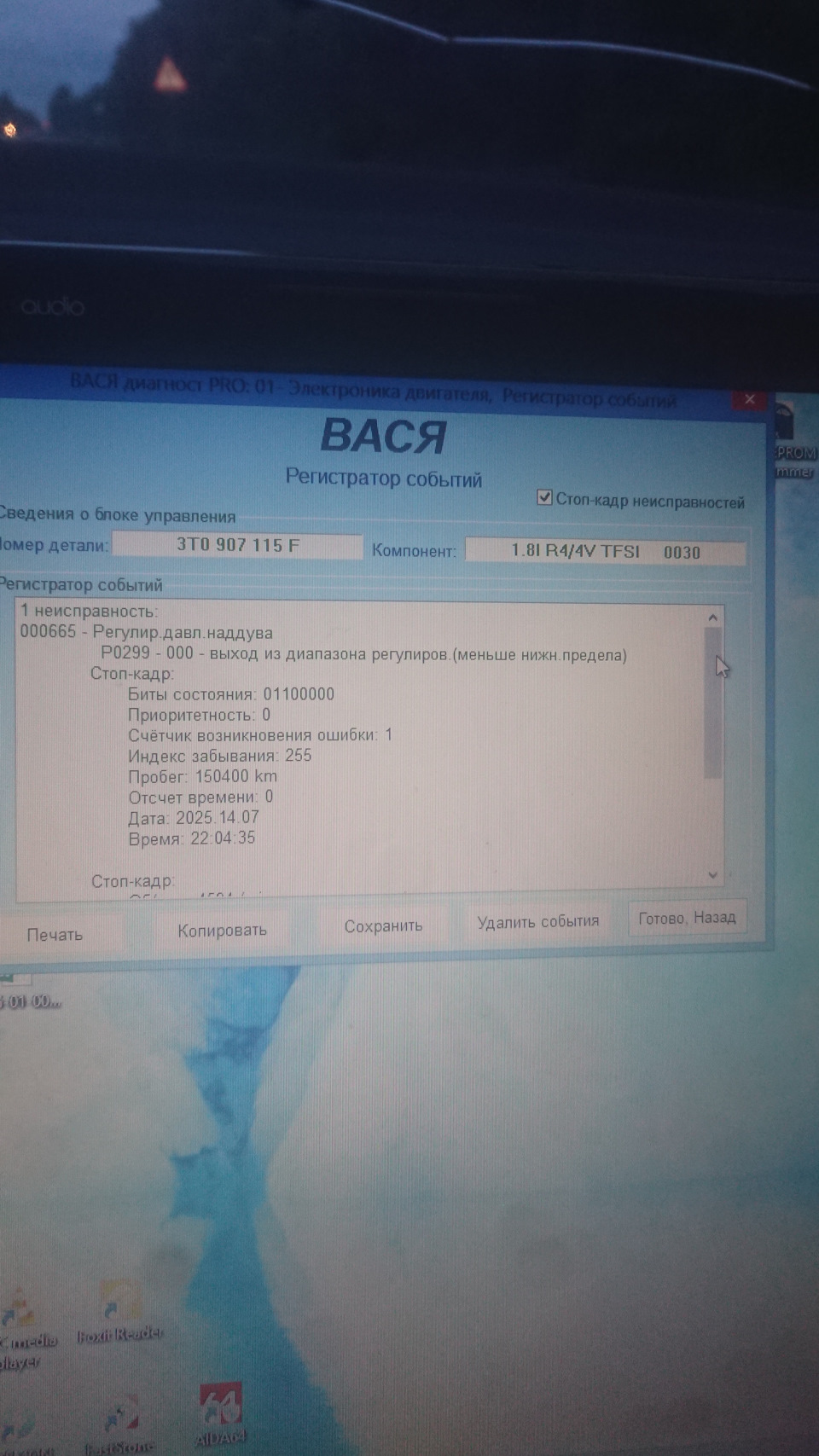Select fault line 000665 - Регулир.давл.наддува

[x=147, y=632]
